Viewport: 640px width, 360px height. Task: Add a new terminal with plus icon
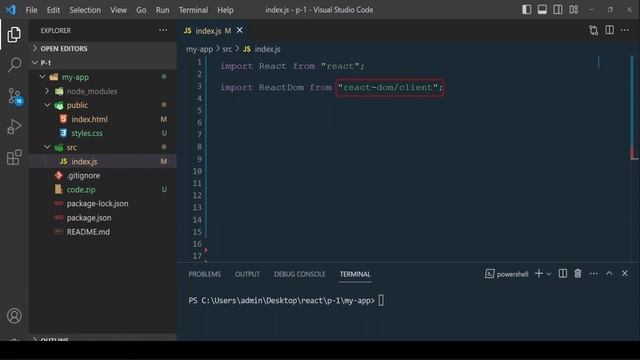click(539, 273)
